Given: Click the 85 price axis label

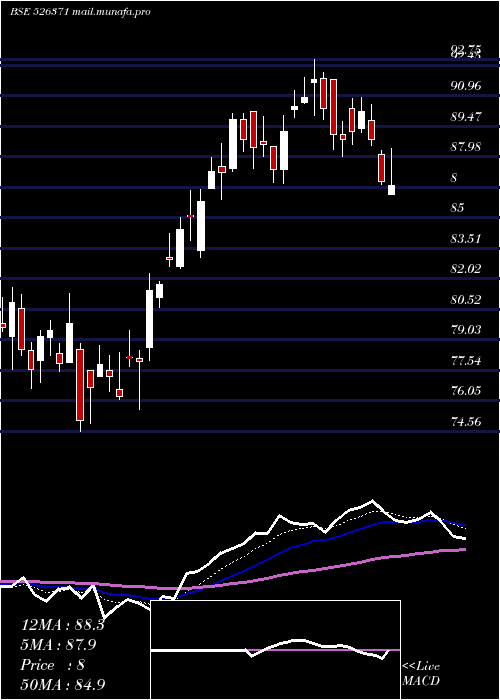Looking at the screenshot, I should click(x=458, y=208).
